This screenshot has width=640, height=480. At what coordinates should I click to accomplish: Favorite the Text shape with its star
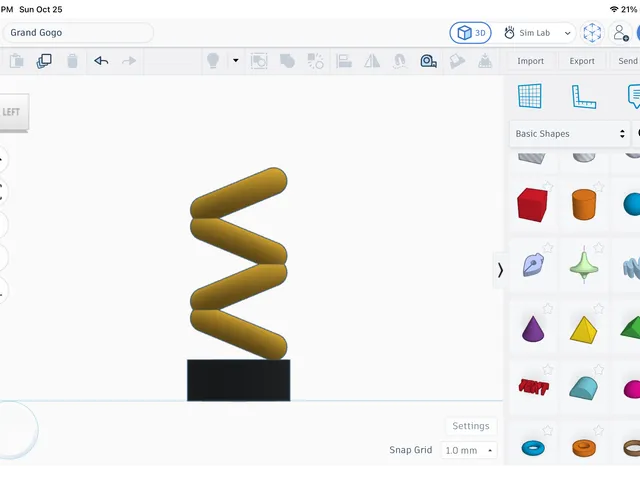click(548, 370)
